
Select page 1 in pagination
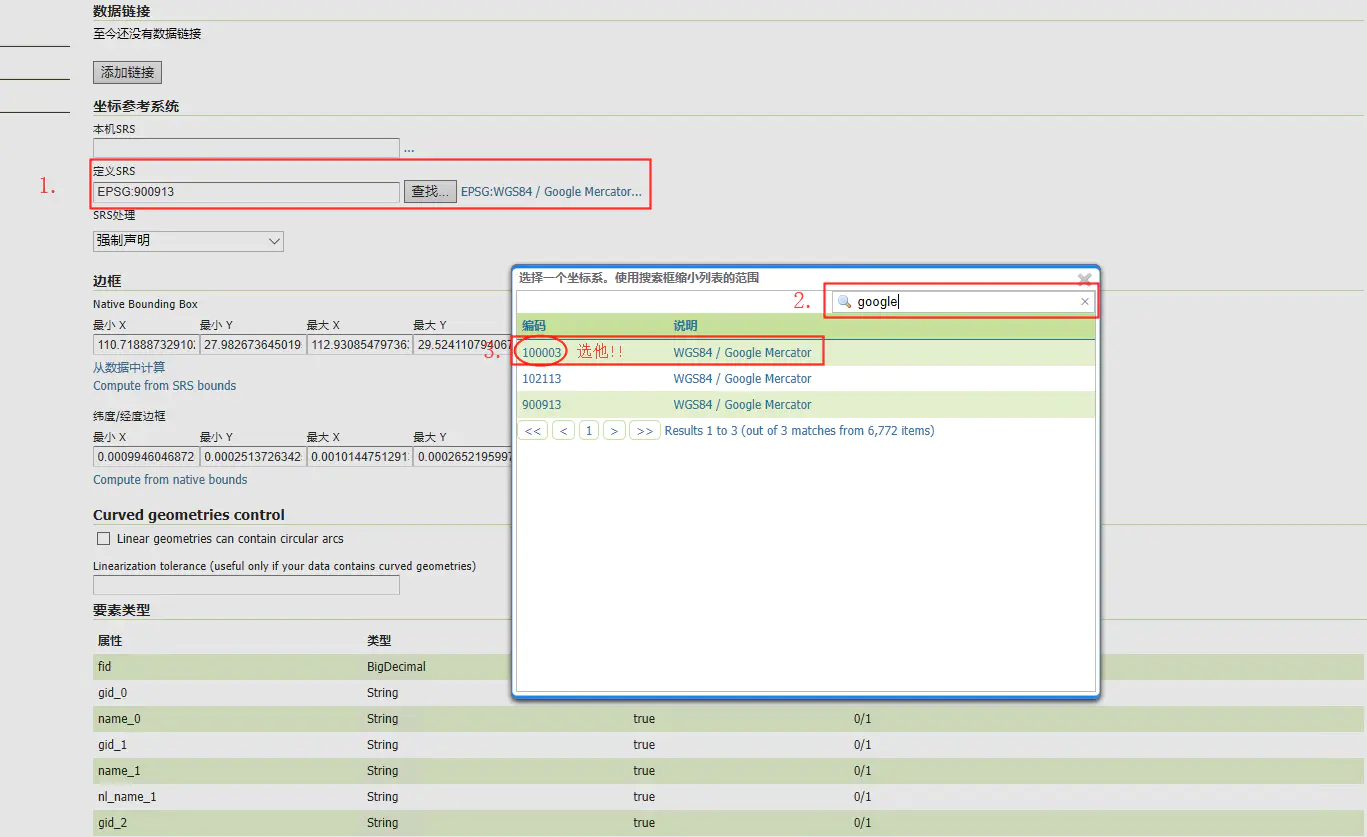(x=589, y=431)
